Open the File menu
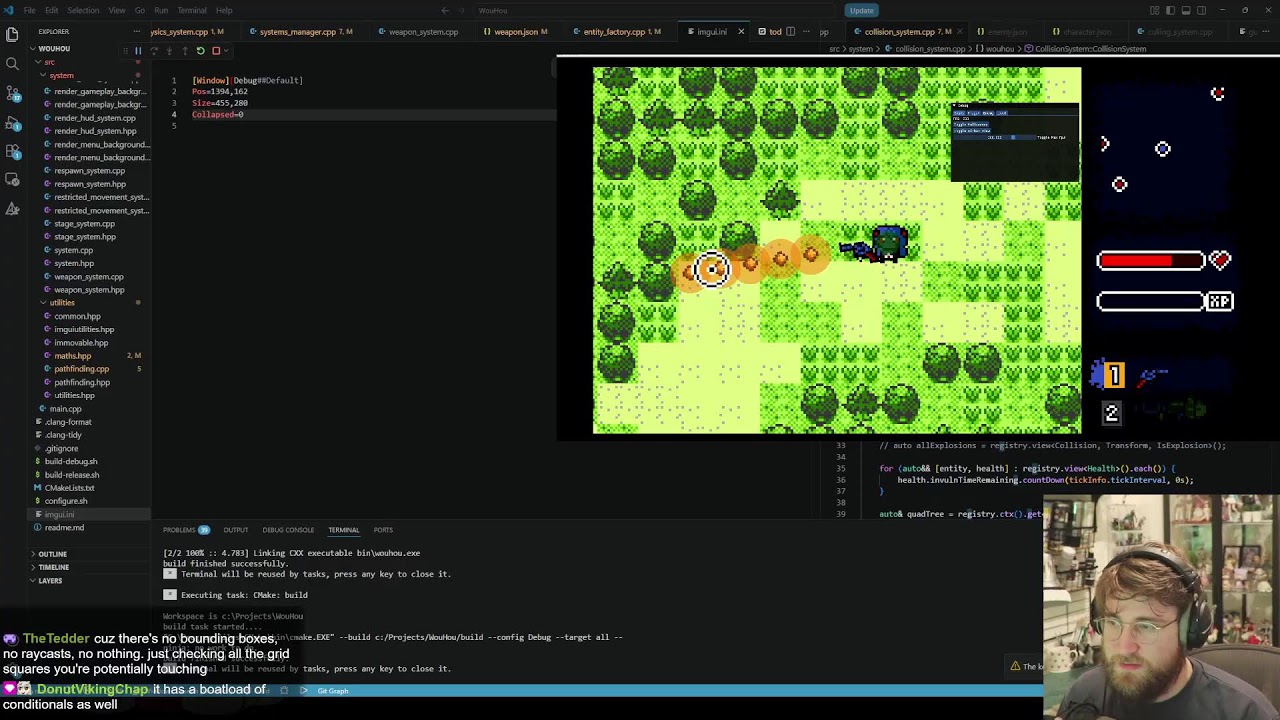 click(30, 10)
